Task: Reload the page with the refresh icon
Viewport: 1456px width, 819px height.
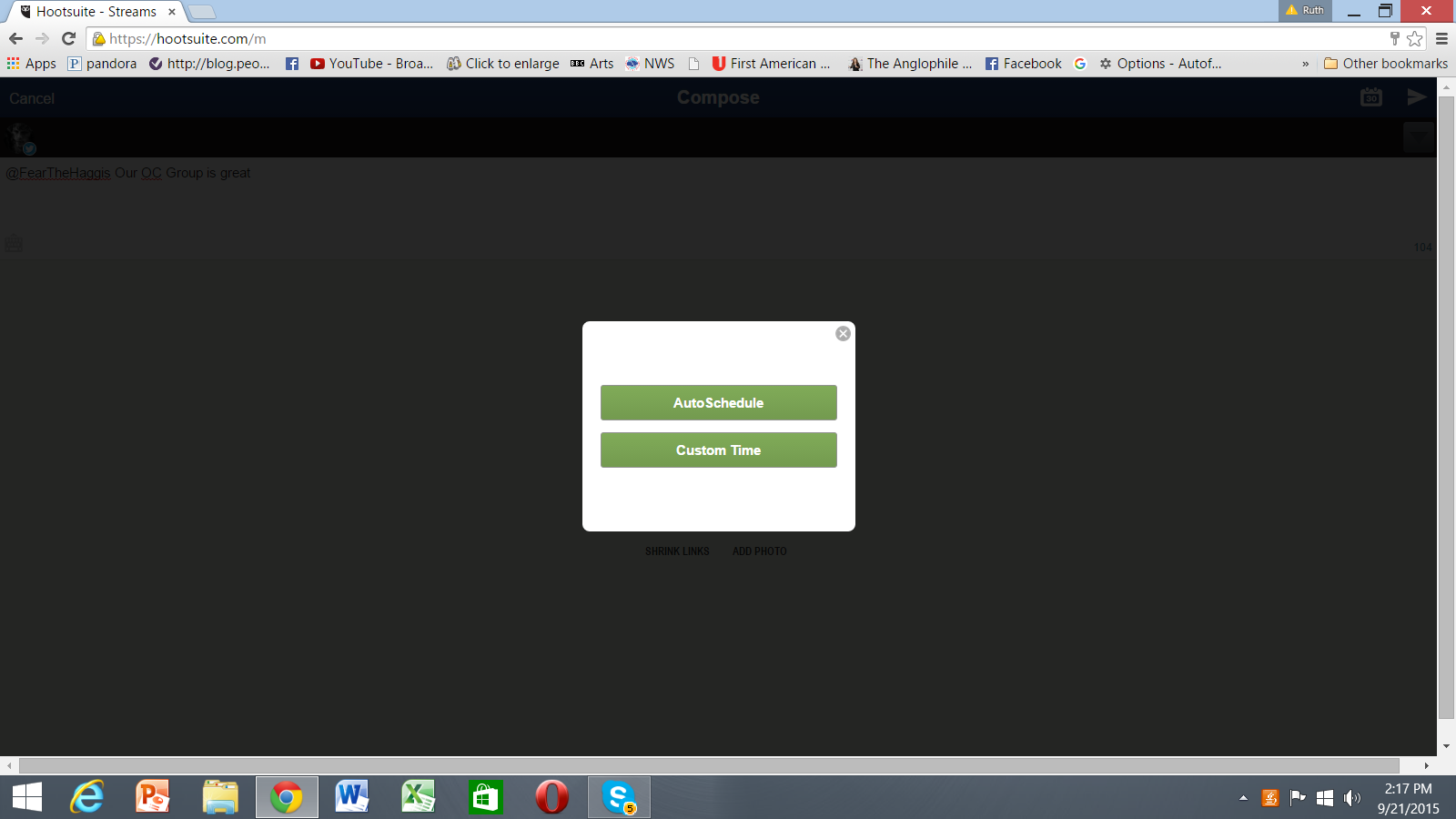Action: [x=68, y=38]
